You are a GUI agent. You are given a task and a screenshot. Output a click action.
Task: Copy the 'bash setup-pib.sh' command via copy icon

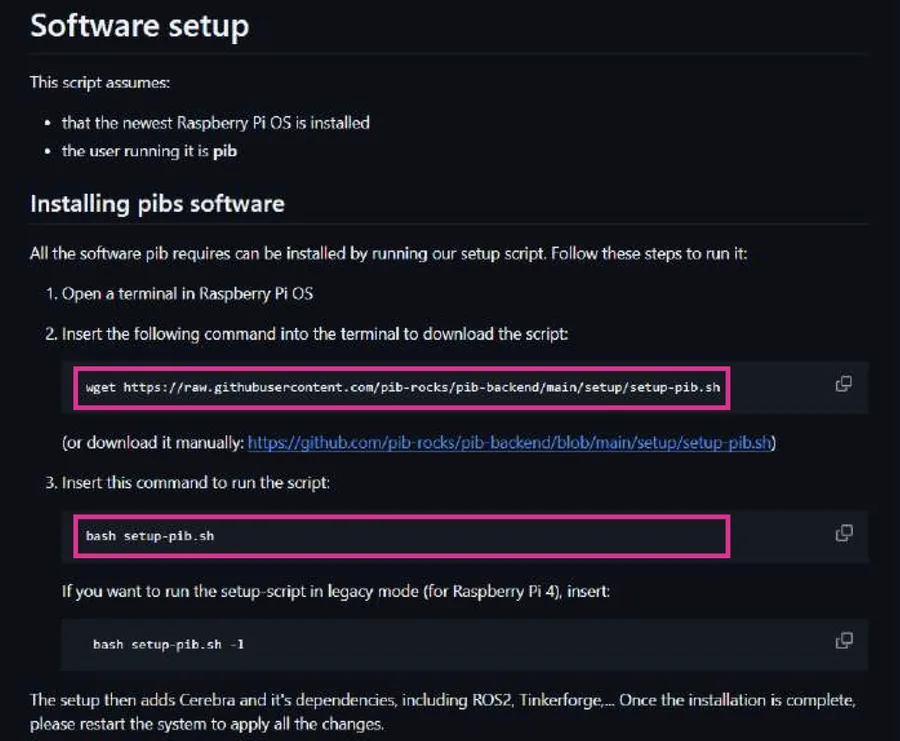[844, 533]
